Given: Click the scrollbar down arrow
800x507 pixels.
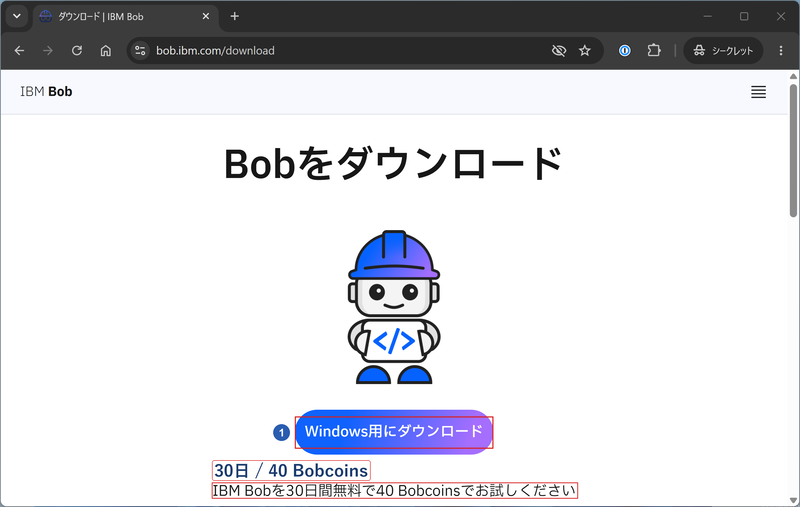Looking at the screenshot, I should 793,500.
